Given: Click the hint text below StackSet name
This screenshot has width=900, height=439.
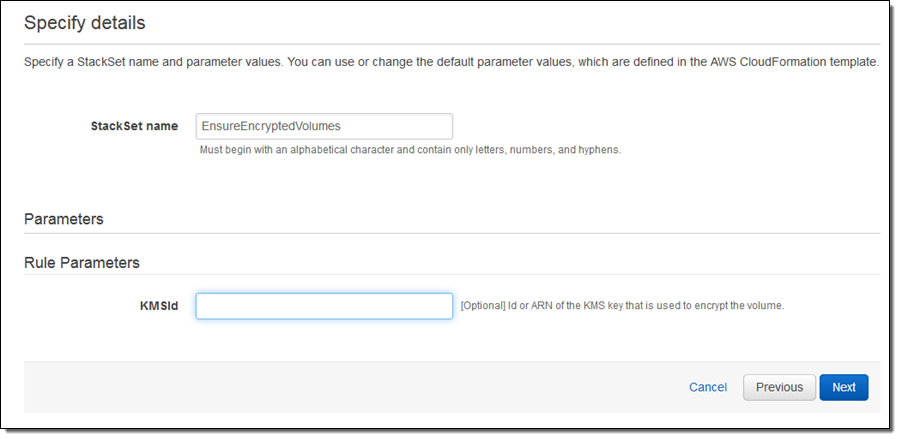Looking at the screenshot, I should click(410, 150).
